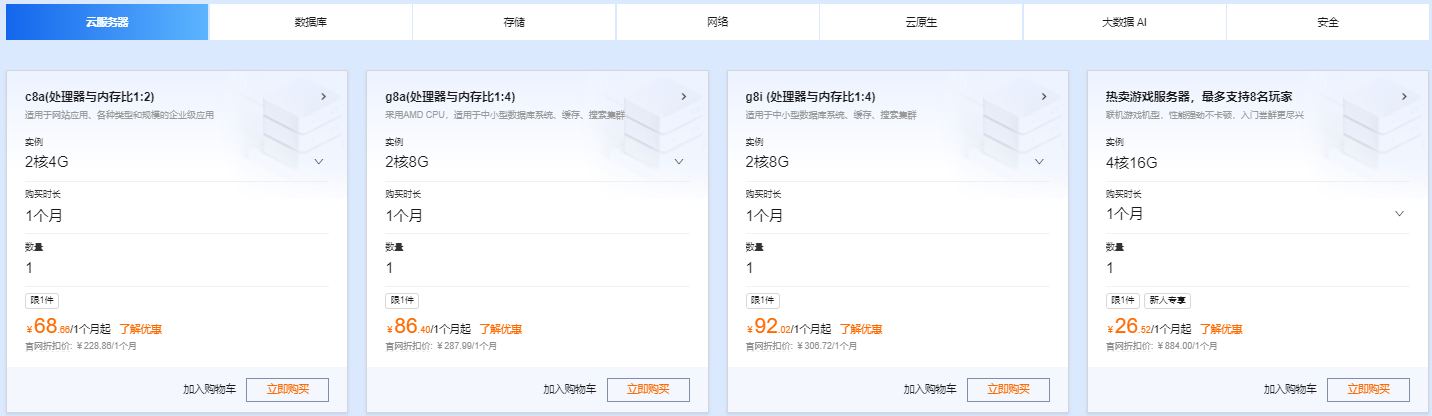Click the ¥26.52 price on game server card
The width and height of the screenshot is (1432, 416).
1129,327
